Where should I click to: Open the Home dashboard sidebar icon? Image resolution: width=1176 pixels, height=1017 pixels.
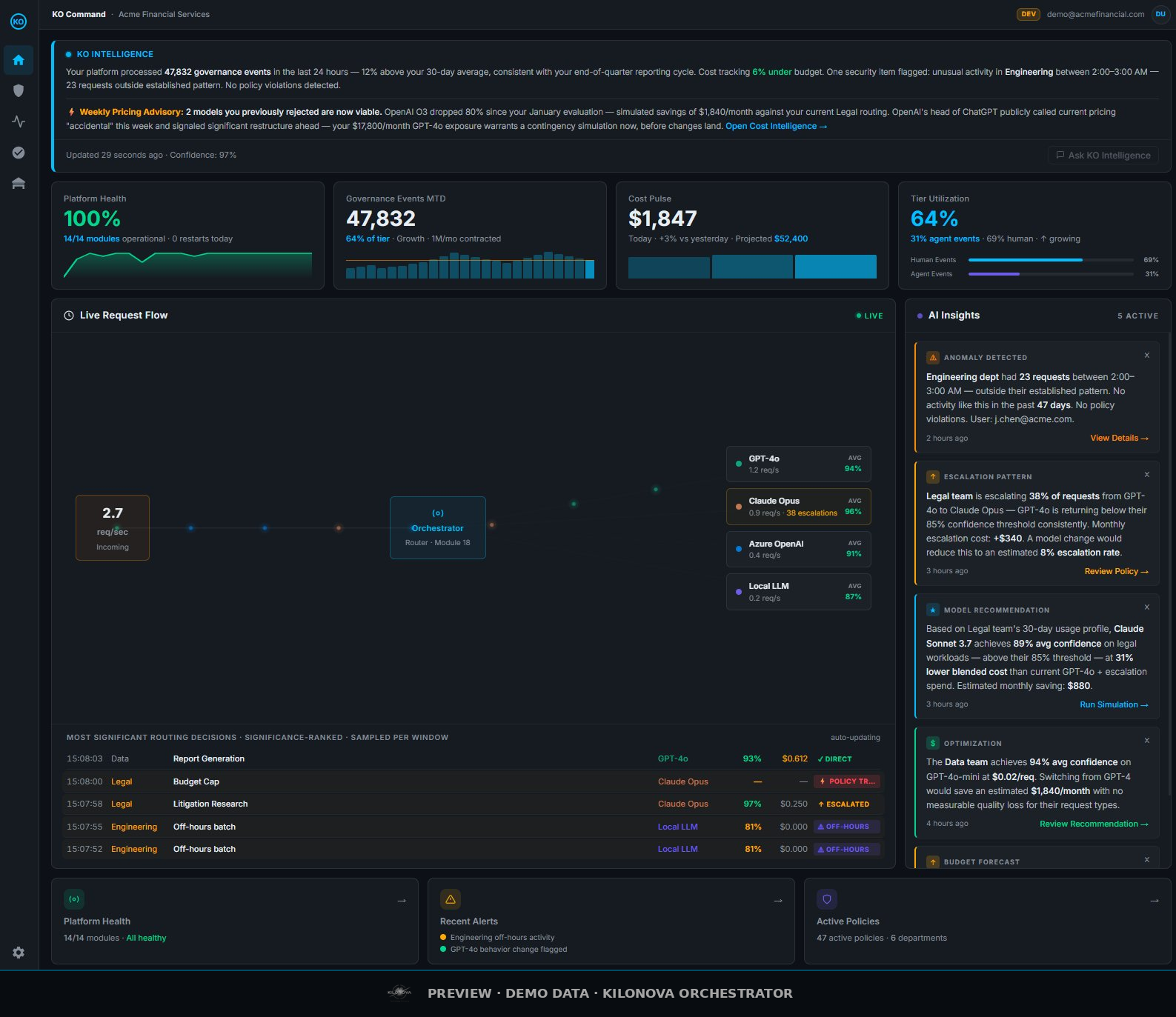(19, 60)
